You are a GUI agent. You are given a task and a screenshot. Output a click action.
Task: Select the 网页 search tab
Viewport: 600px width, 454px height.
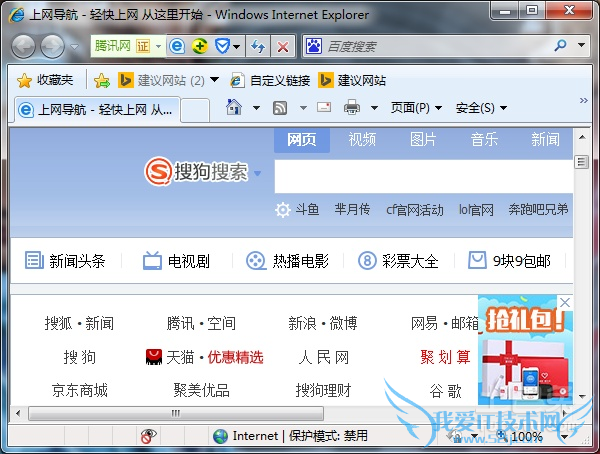(302, 140)
